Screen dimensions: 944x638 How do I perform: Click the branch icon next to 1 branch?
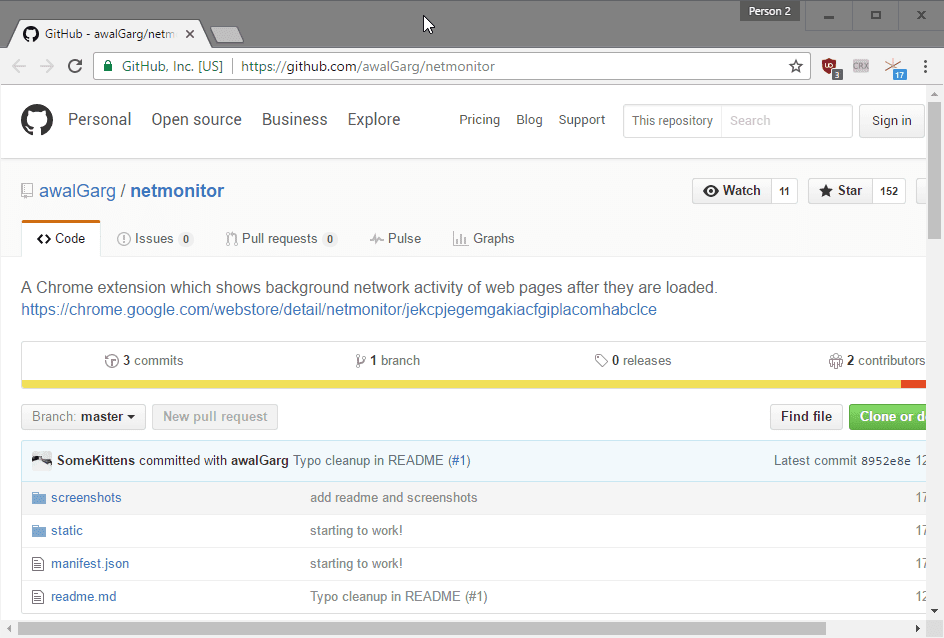(x=359, y=360)
